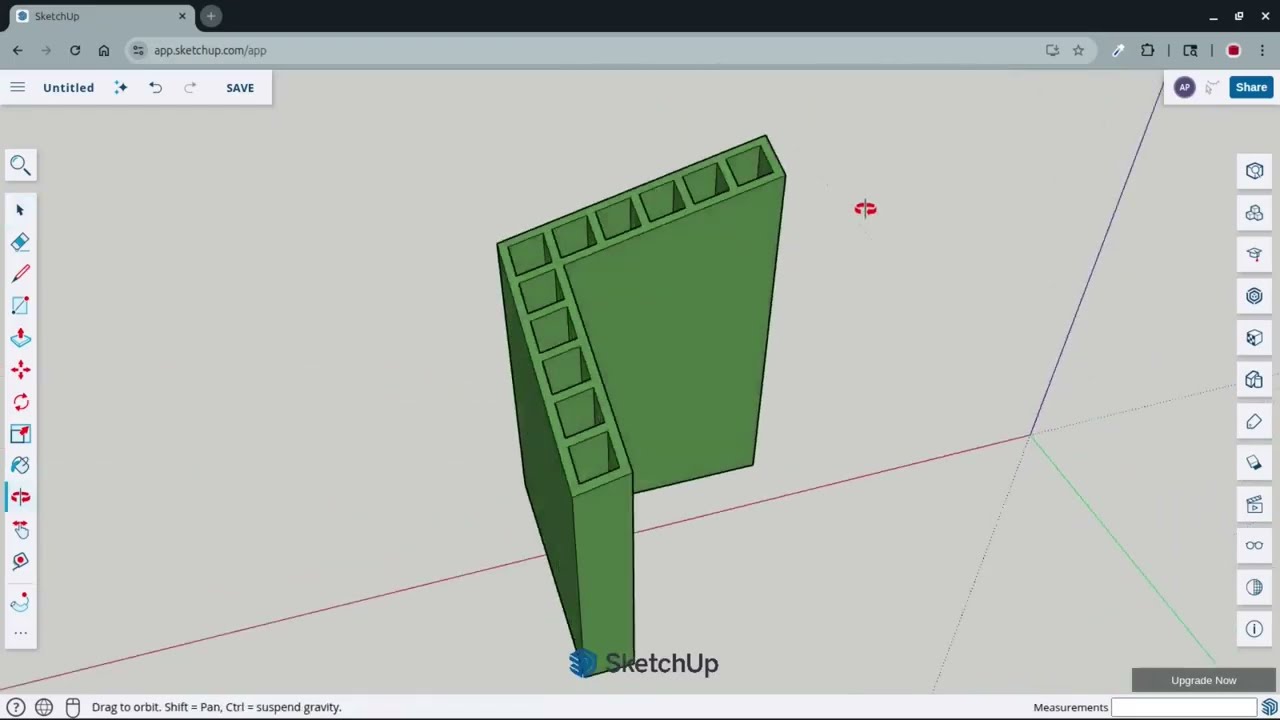Click the Untitled model name
This screenshot has height=720, width=1280.
[68, 87]
